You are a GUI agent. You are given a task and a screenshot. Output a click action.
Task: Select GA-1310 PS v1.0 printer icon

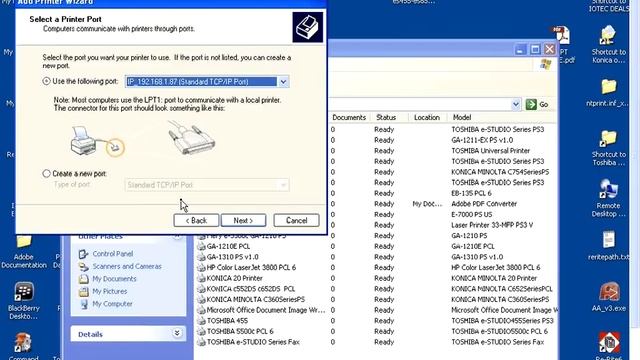click(x=201, y=257)
